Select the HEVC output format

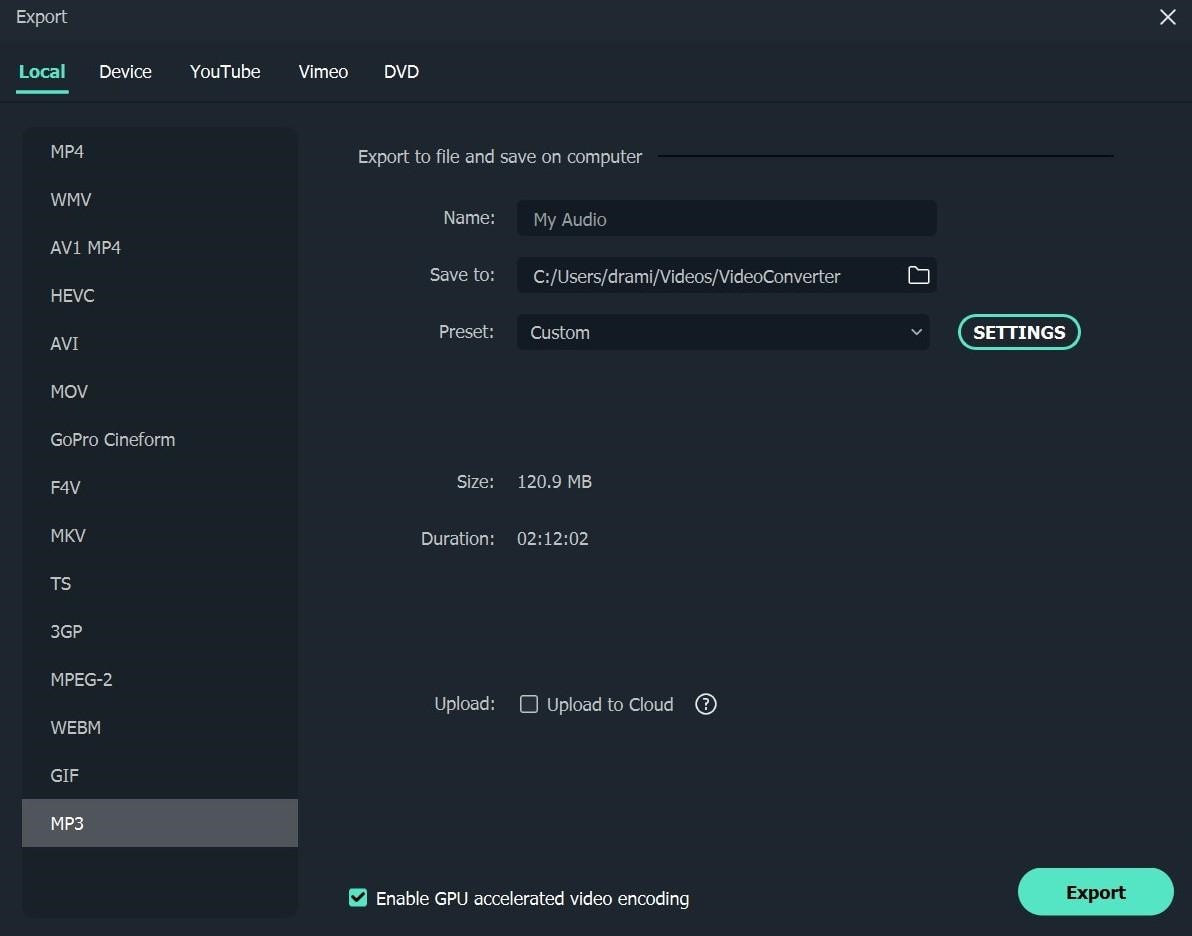[72, 295]
